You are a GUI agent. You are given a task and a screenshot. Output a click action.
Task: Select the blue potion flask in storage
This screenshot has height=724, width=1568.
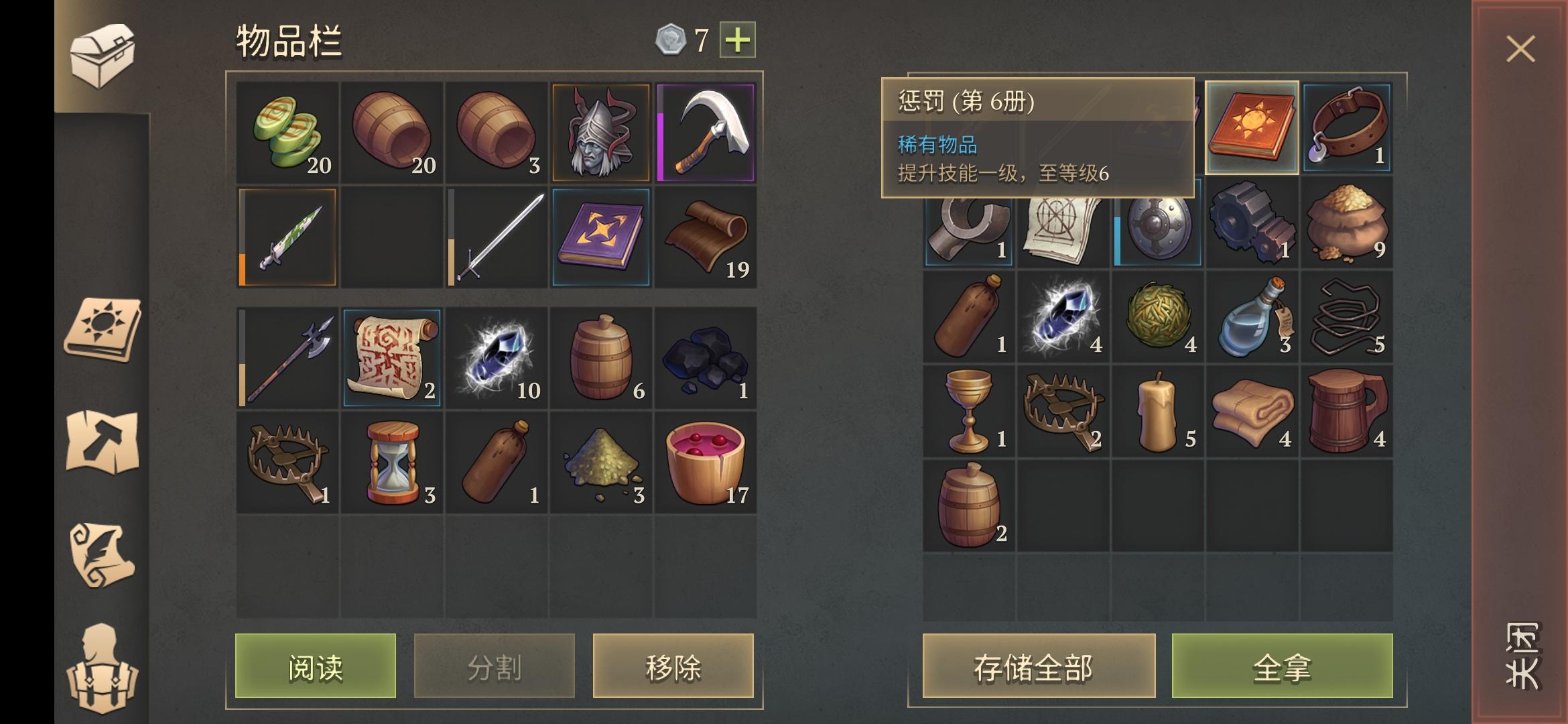pos(1252,316)
